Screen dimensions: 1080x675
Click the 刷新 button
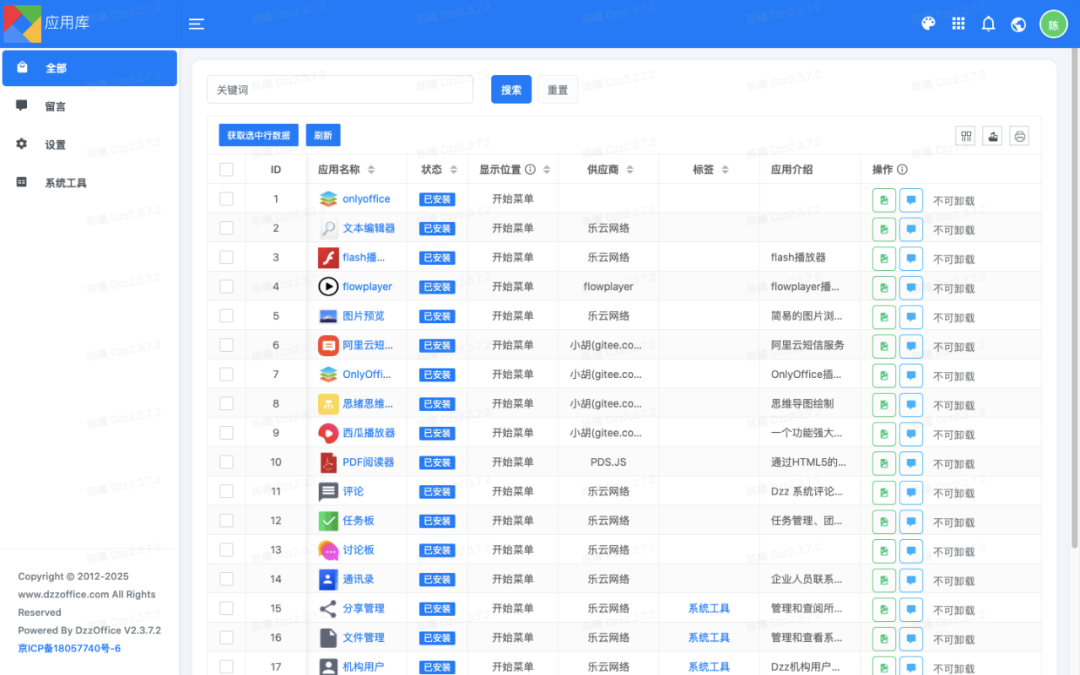(323, 135)
